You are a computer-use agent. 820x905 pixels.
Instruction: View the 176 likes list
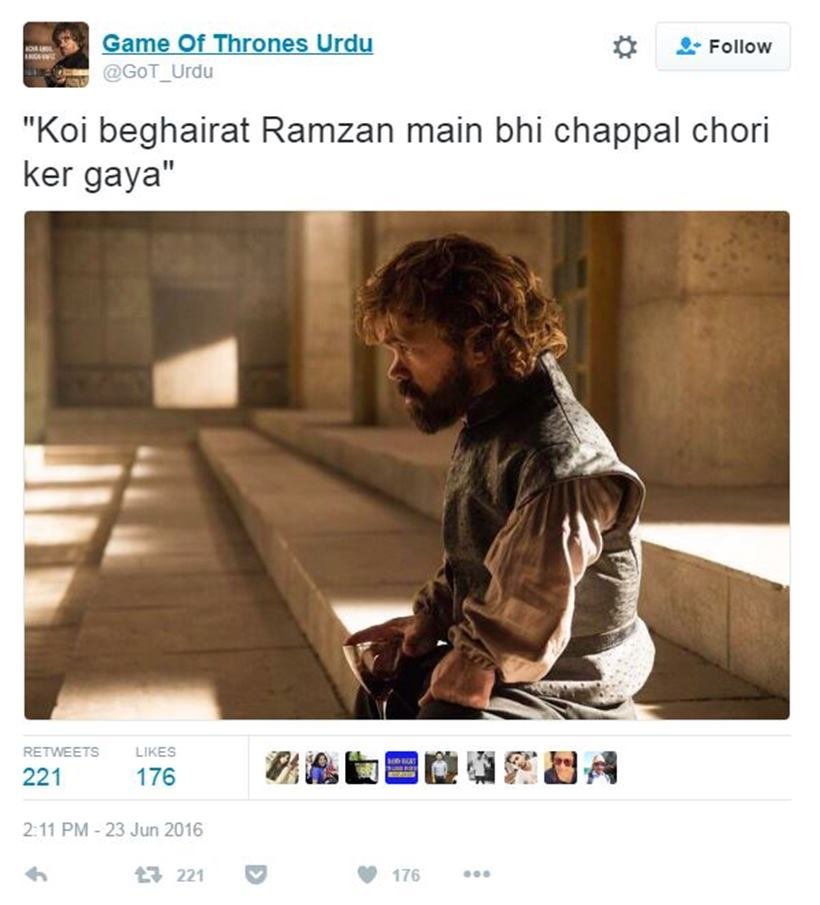[156, 777]
